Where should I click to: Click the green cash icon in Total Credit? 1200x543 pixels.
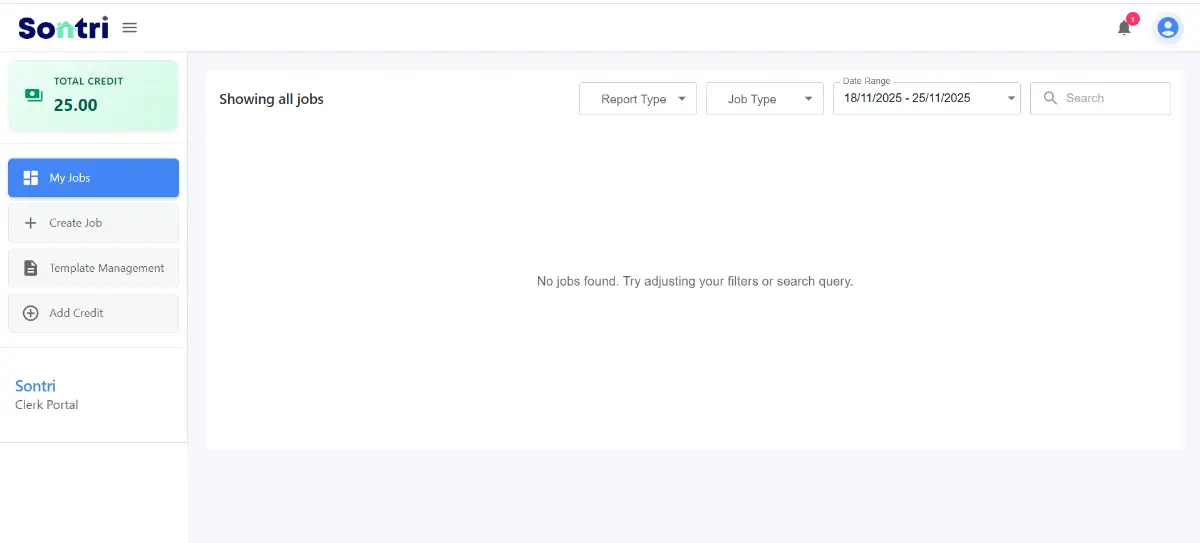[x=34, y=95]
